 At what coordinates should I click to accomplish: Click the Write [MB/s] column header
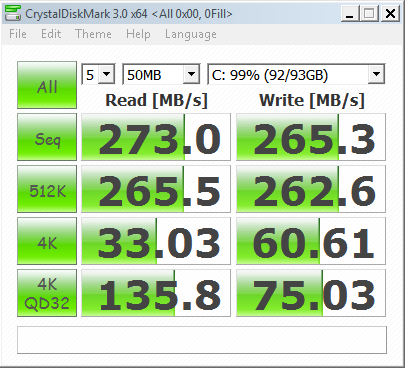312,100
